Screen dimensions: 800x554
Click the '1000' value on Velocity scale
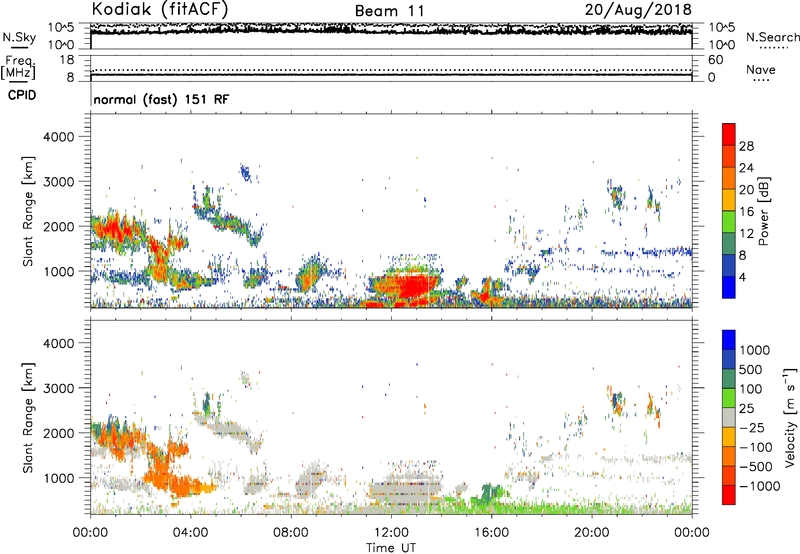click(755, 350)
